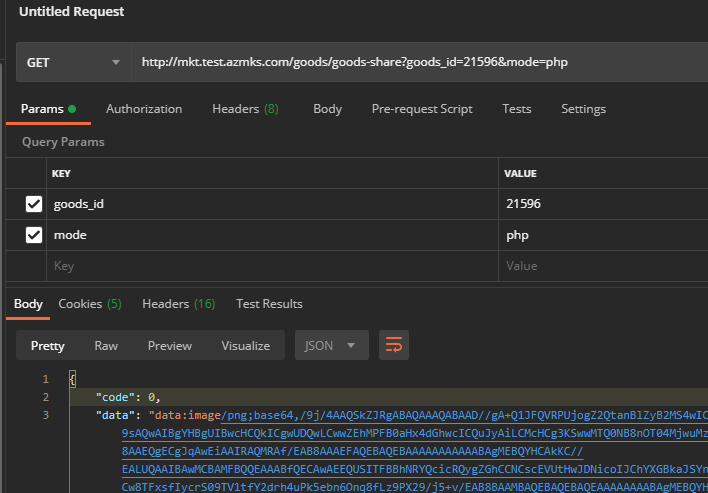Viewport: 708px width, 493px height.
Task: Uncheck the mode parameter checkbox
Action: tap(34, 235)
